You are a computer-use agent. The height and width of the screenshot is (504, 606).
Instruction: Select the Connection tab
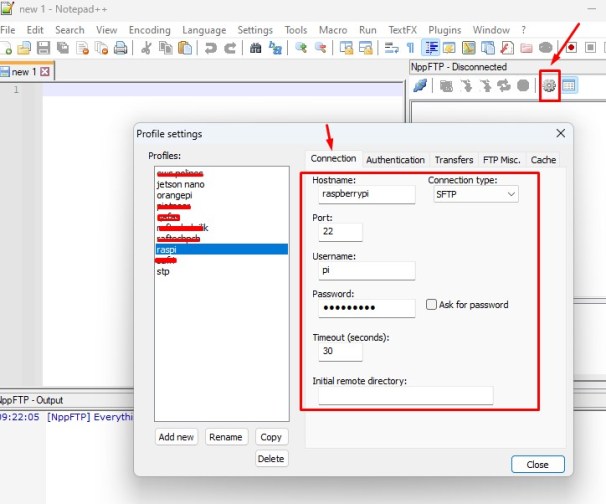tap(334, 159)
